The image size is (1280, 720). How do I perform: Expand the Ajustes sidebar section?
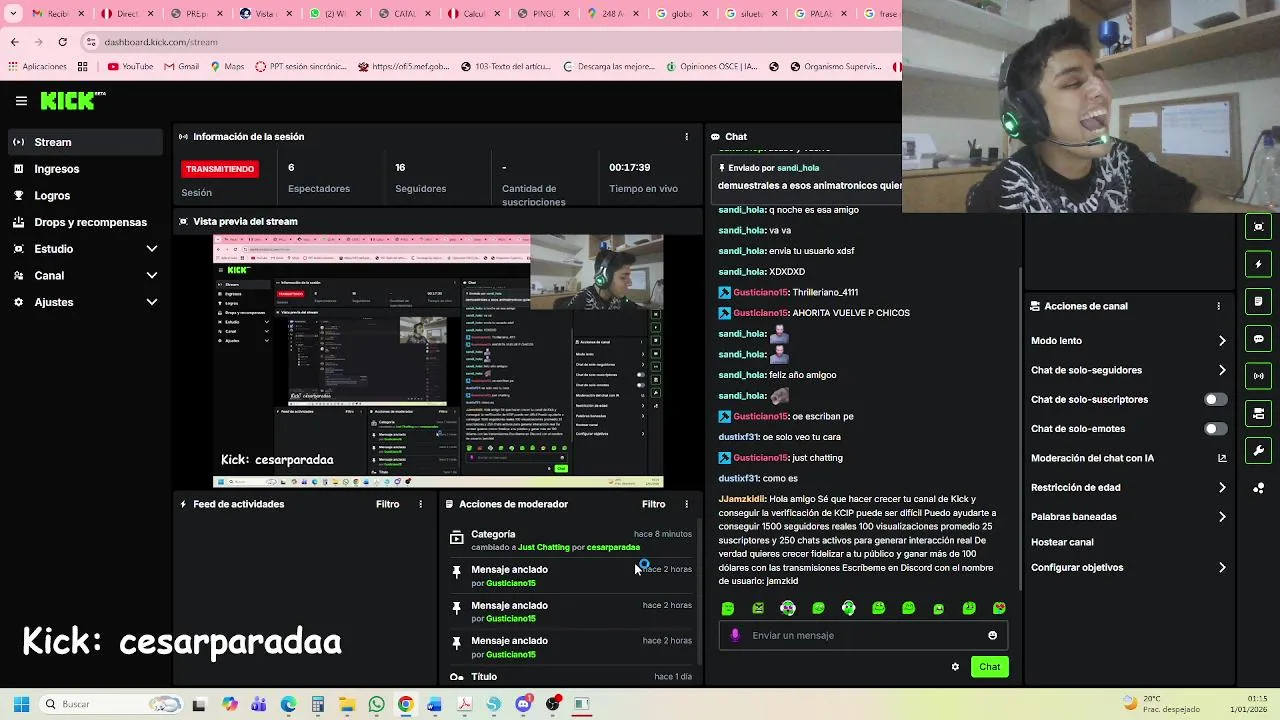click(152, 302)
